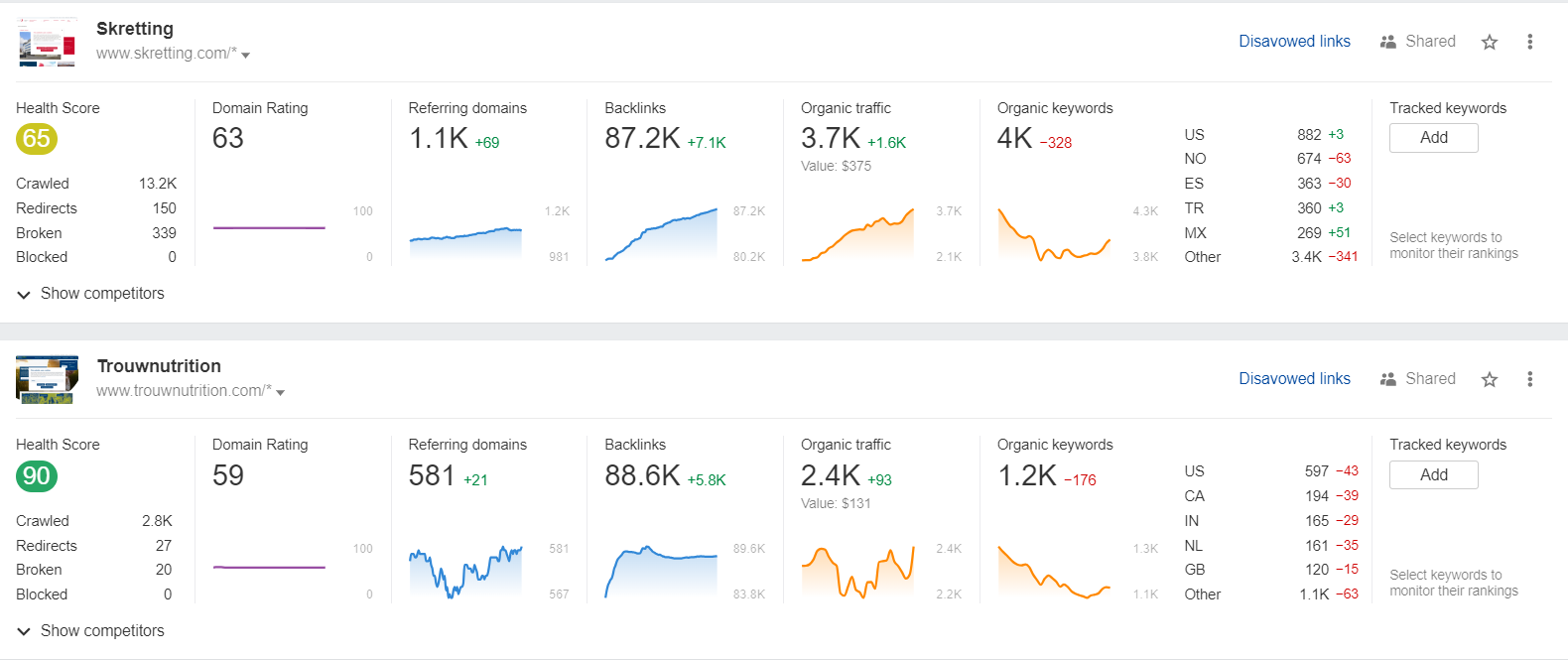Open Skretting Health Score 65 badge
The height and width of the screenshot is (660, 1568).
click(x=37, y=139)
